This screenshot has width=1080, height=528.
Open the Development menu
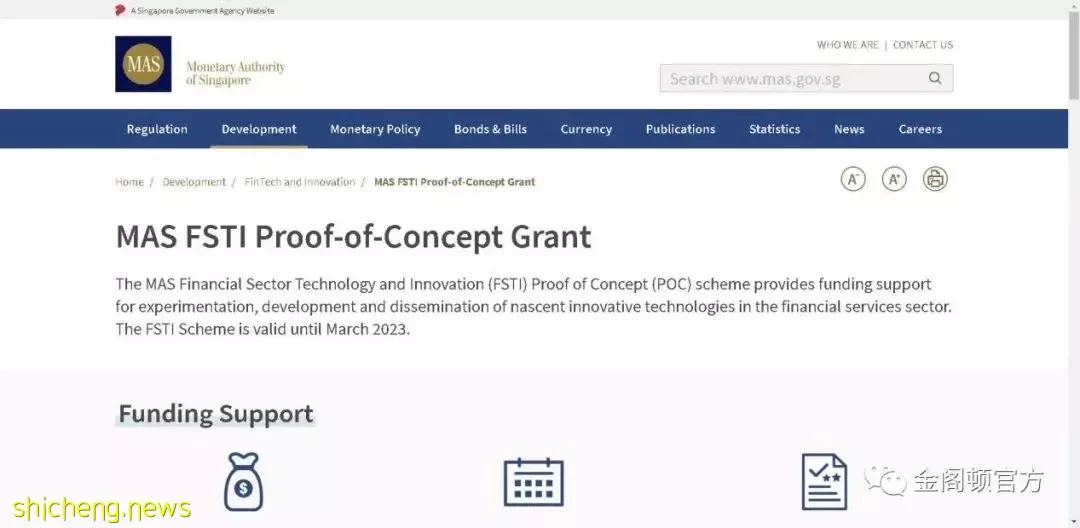pyautogui.click(x=259, y=129)
